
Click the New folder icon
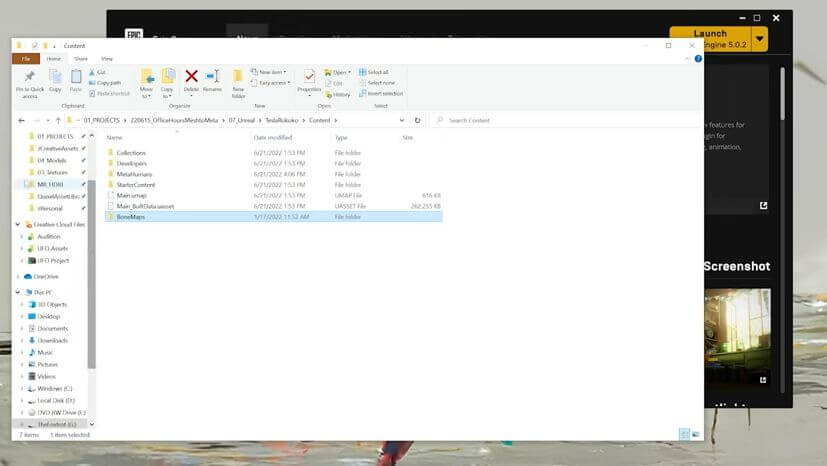point(238,77)
